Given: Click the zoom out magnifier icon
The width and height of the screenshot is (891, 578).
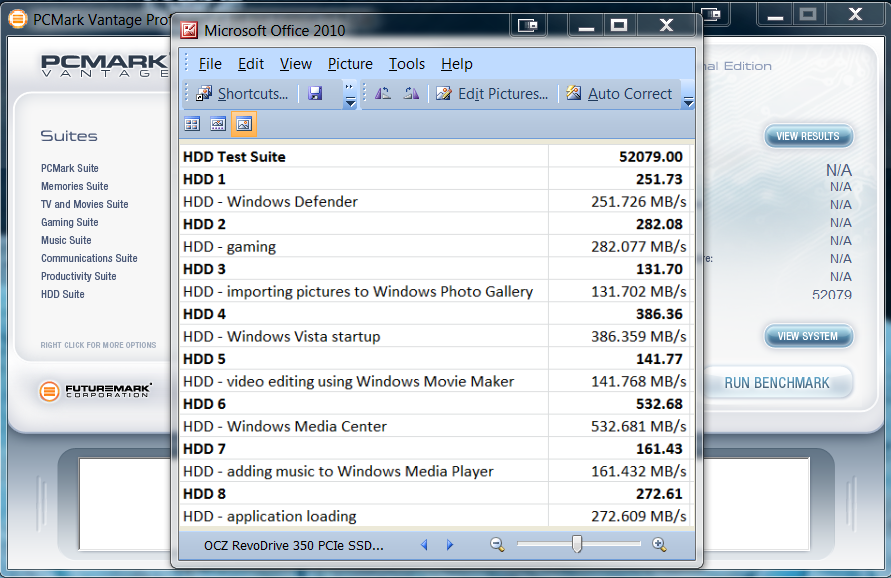Looking at the screenshot, I should [x=497, y=544].
